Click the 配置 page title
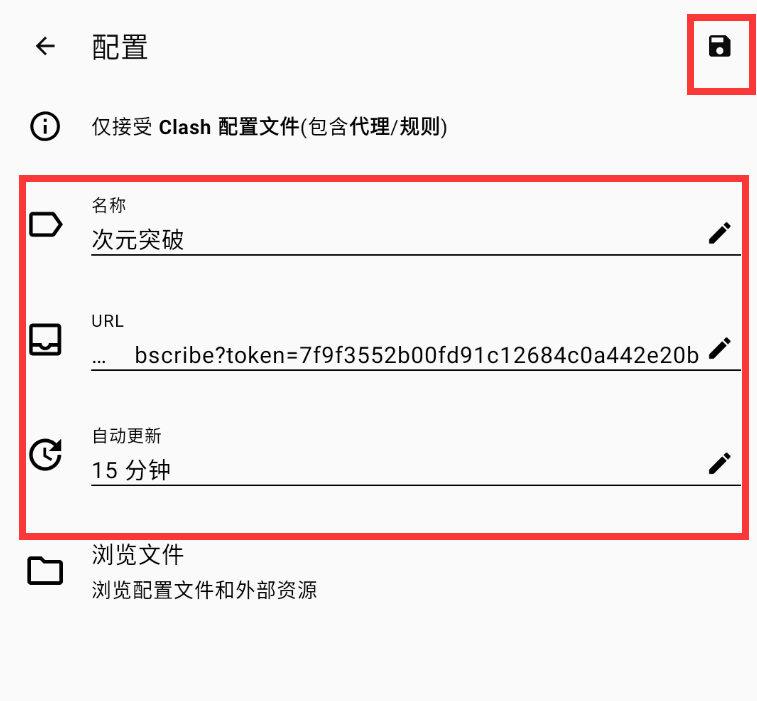Screen dimensions: 757x701 [x=120, y=47]
